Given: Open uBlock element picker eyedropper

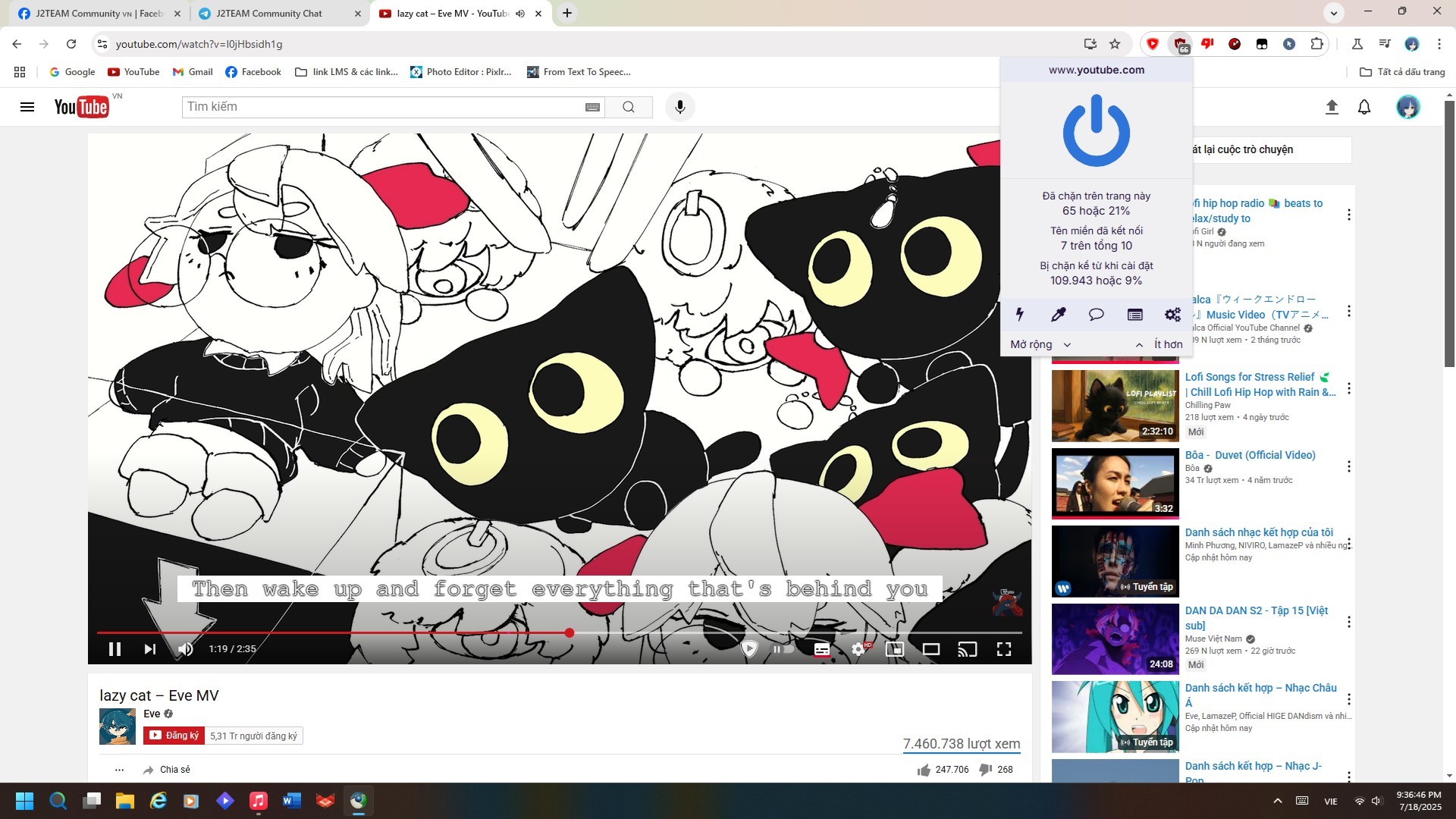Looking at the screenshot, I should pyautogui.click(x=1058, y=314).
